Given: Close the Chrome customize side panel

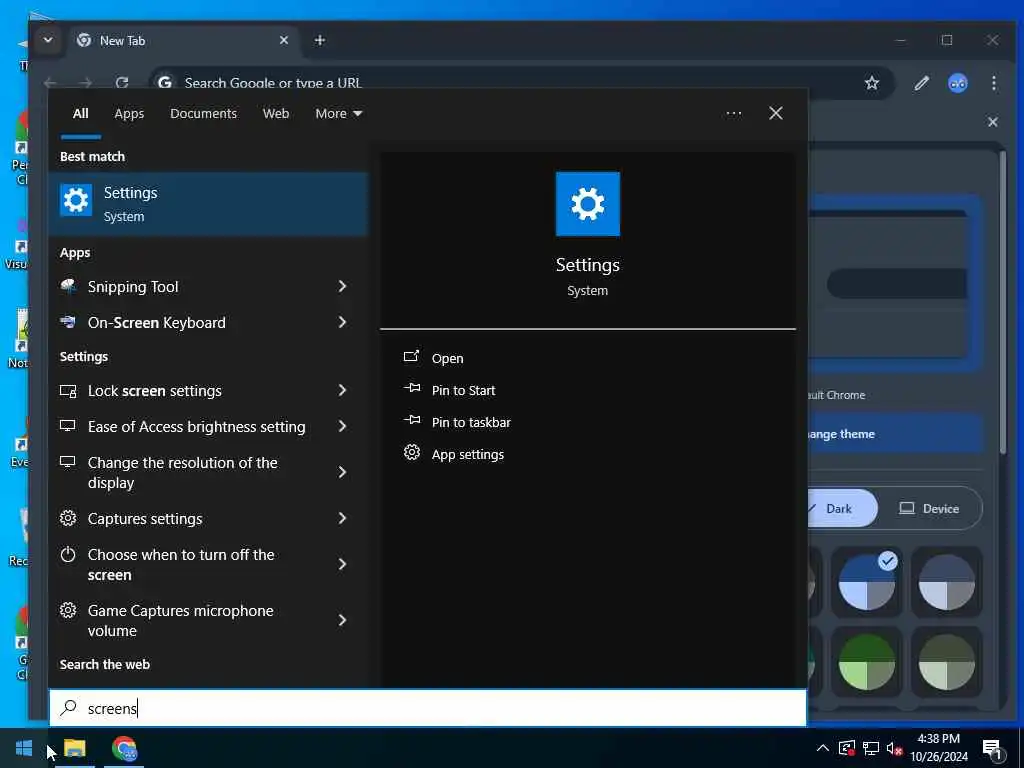Looking at the screenshot, I should [x=993, y=122].
